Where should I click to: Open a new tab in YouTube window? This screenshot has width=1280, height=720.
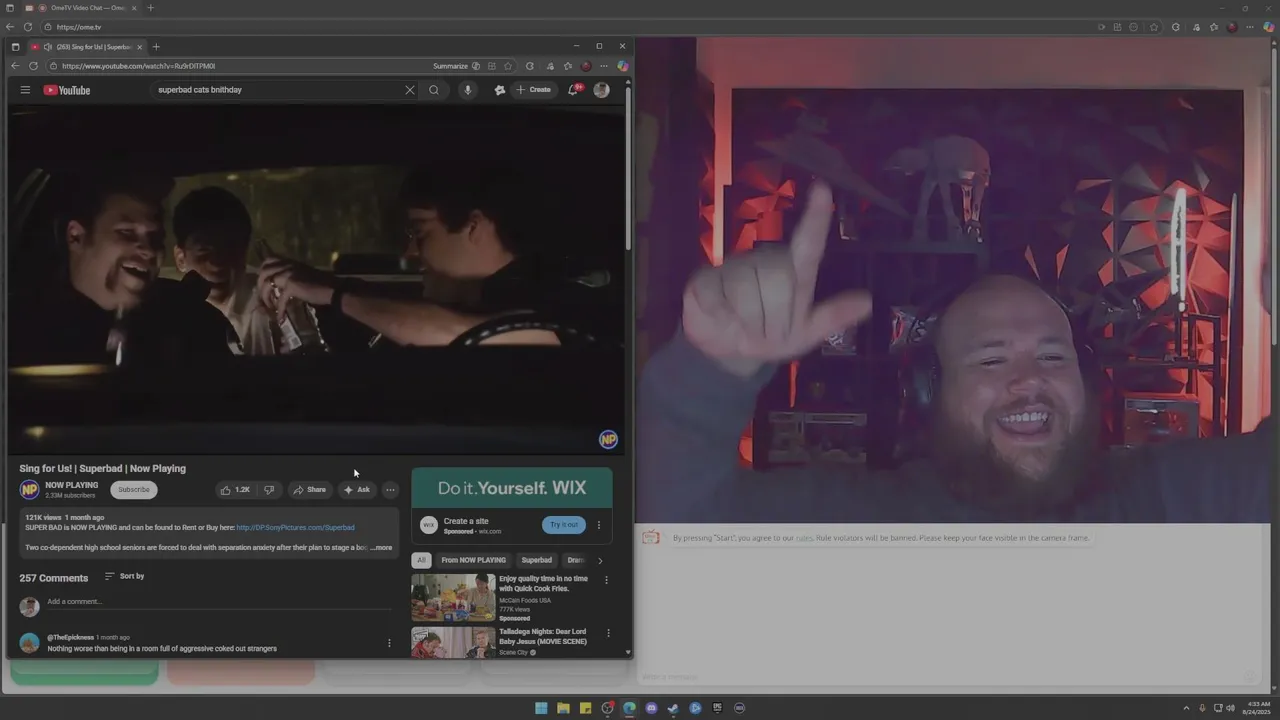pos(156,47)
